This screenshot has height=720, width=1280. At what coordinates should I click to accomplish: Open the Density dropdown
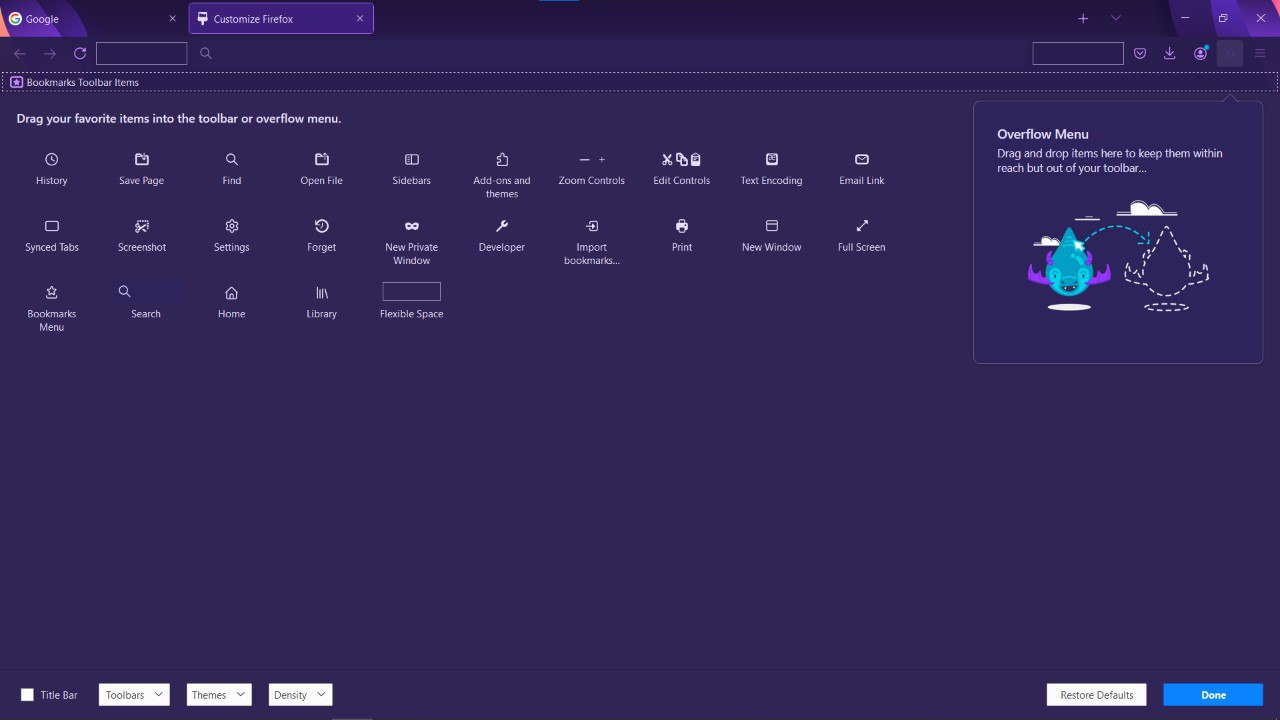[x=300, y=695]
